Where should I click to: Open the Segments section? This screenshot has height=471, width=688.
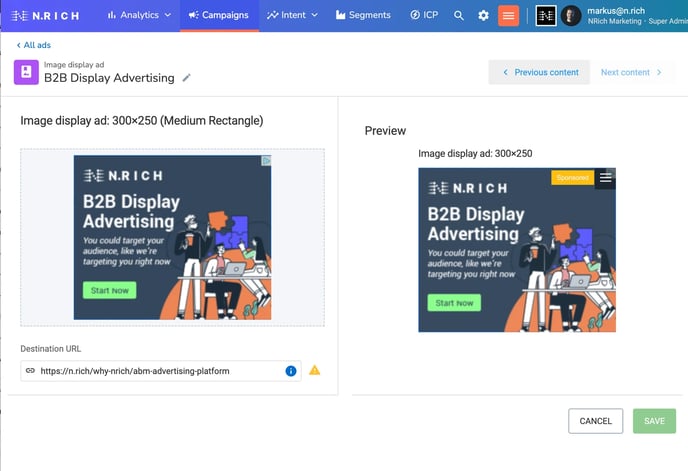363,15
